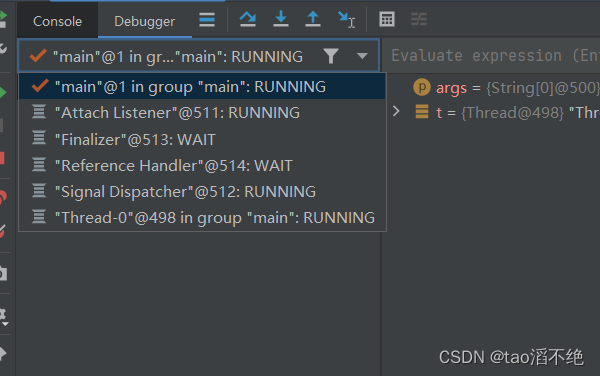The image size is (600, 376).
Task: Click the Trace Current Stream Chain icon
Action: (419, 19)
